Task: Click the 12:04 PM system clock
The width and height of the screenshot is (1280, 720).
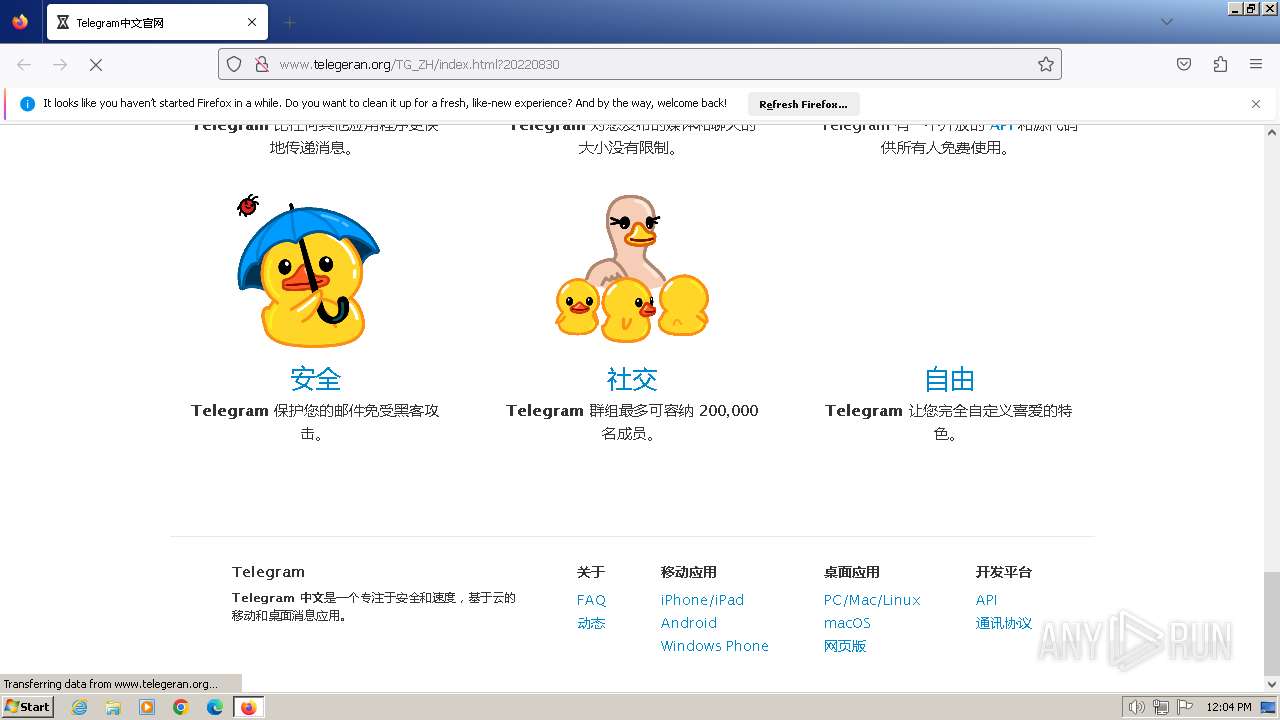Action: pos(1229,707)
